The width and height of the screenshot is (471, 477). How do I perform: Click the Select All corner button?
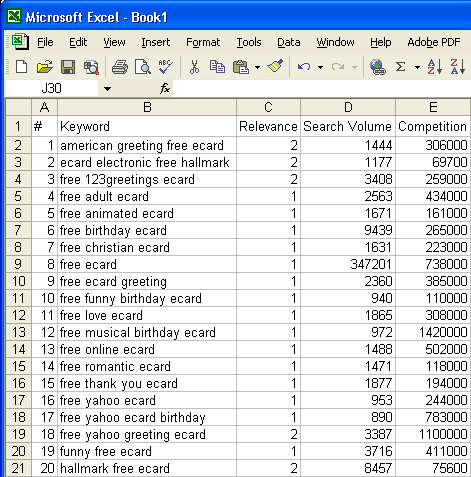[19, 107]
